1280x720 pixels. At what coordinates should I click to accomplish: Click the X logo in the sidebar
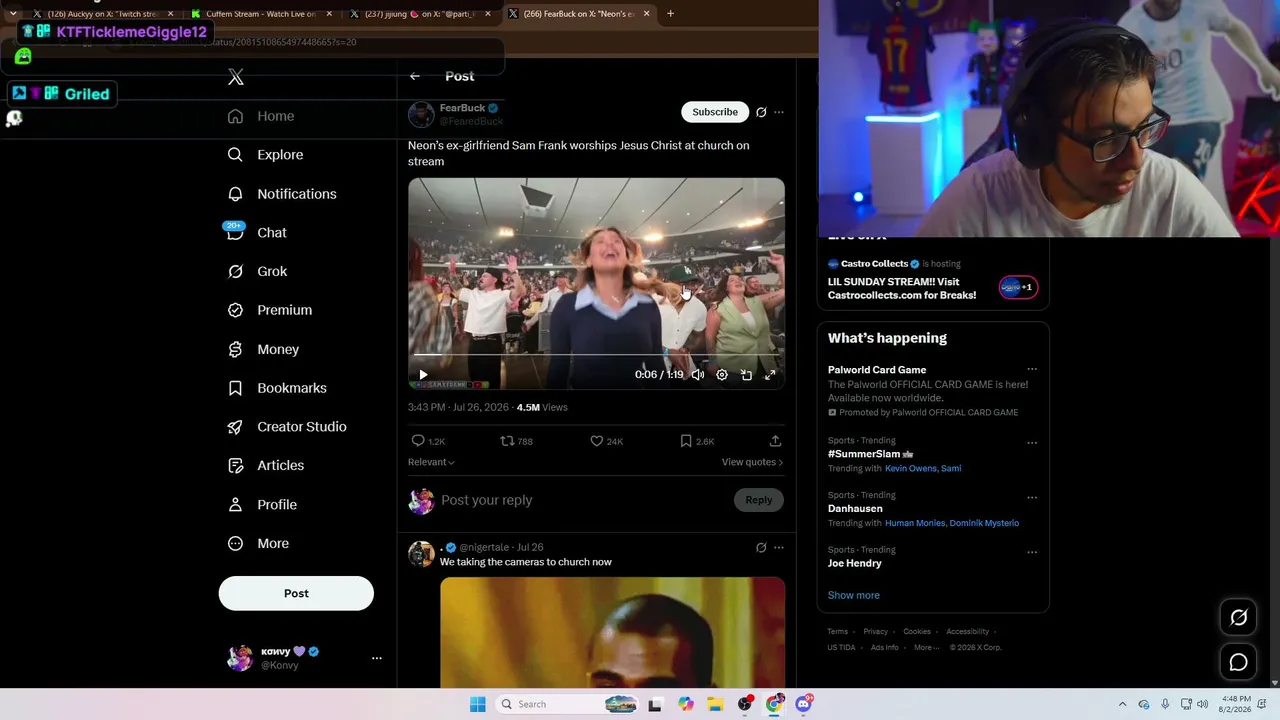(x=236, y=77)
